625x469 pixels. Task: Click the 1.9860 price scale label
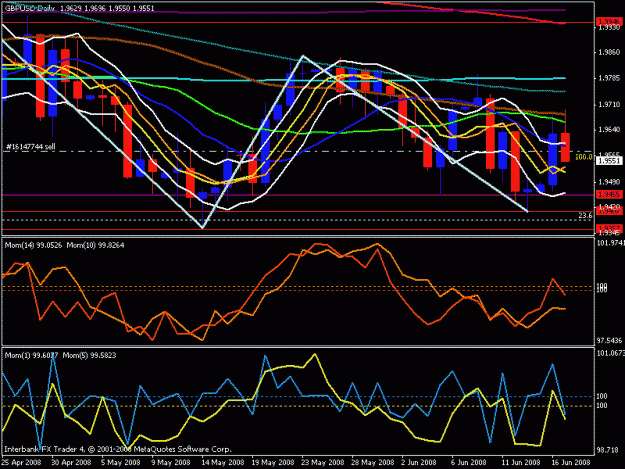[609, 52]
